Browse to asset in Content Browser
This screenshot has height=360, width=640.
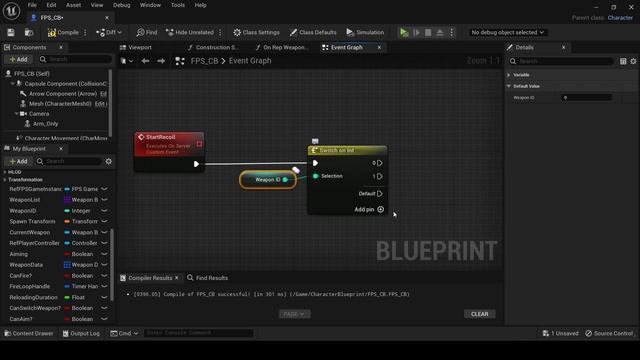tap(29, 32)
